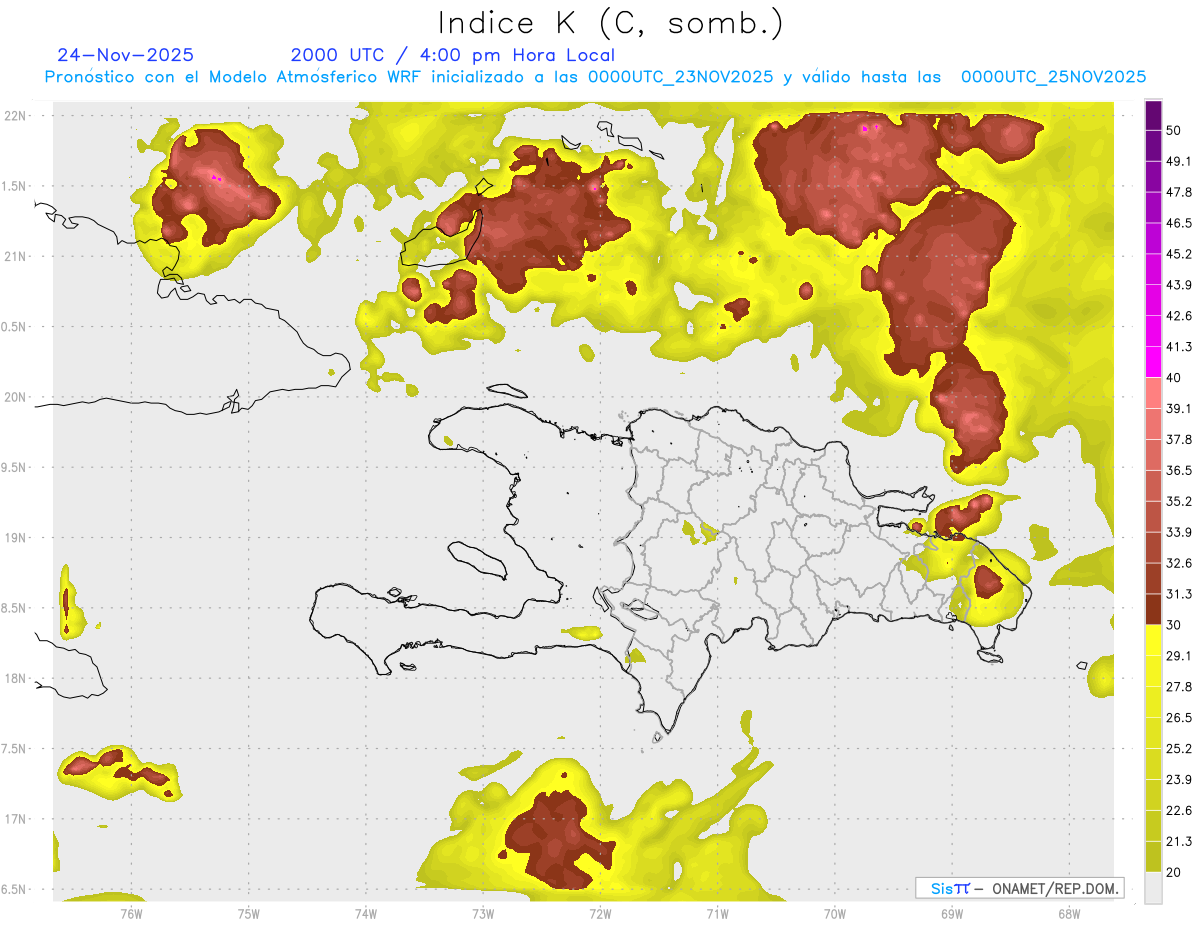Screen dimensions: 1200x927
Task: Click the 33.9 value on color scale
Action: coord(1179,532)
